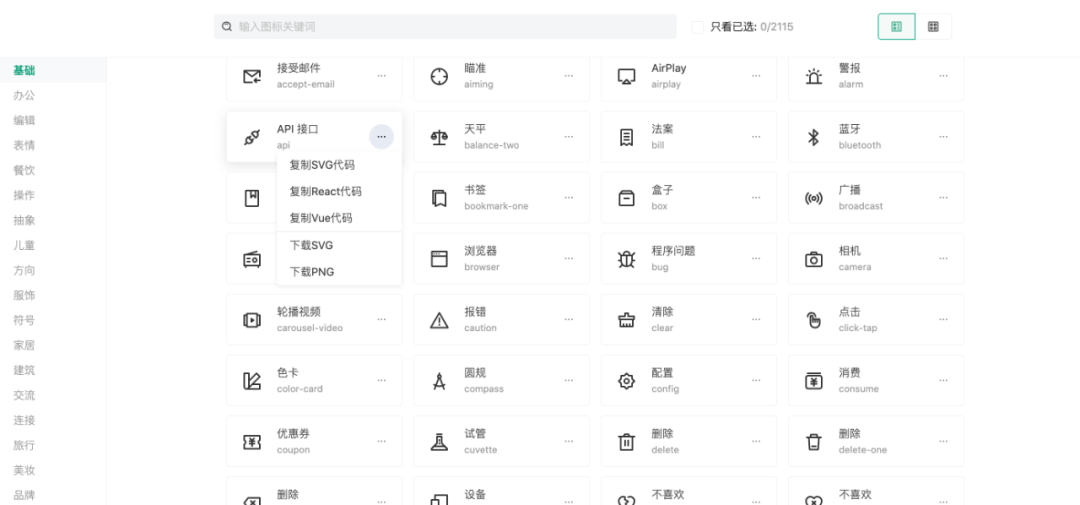Click the alarm siren icon

click(814, 76)
